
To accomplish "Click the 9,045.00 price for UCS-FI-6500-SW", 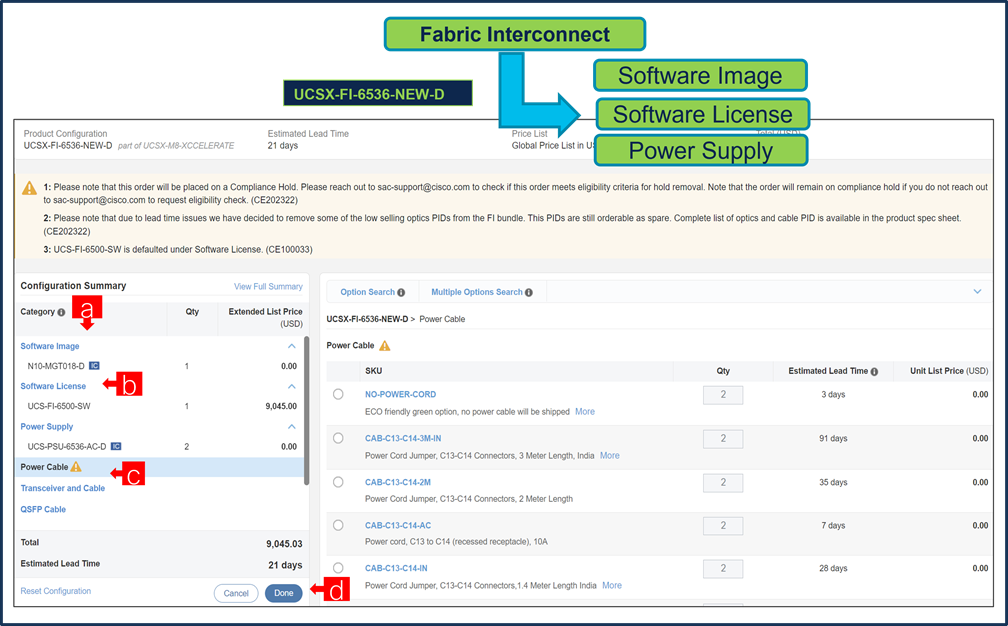I will [281, 406].
